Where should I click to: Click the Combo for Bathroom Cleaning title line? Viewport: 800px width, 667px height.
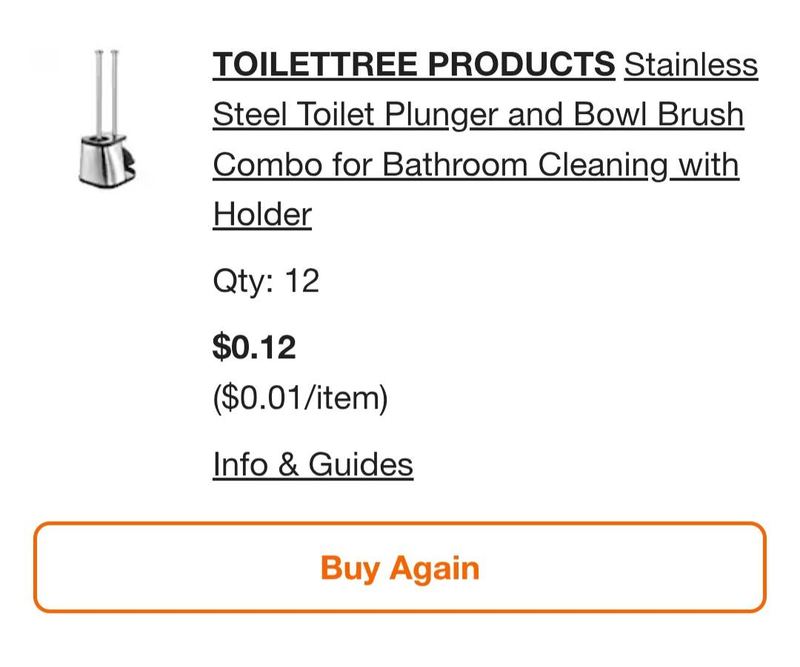point(476,165)
